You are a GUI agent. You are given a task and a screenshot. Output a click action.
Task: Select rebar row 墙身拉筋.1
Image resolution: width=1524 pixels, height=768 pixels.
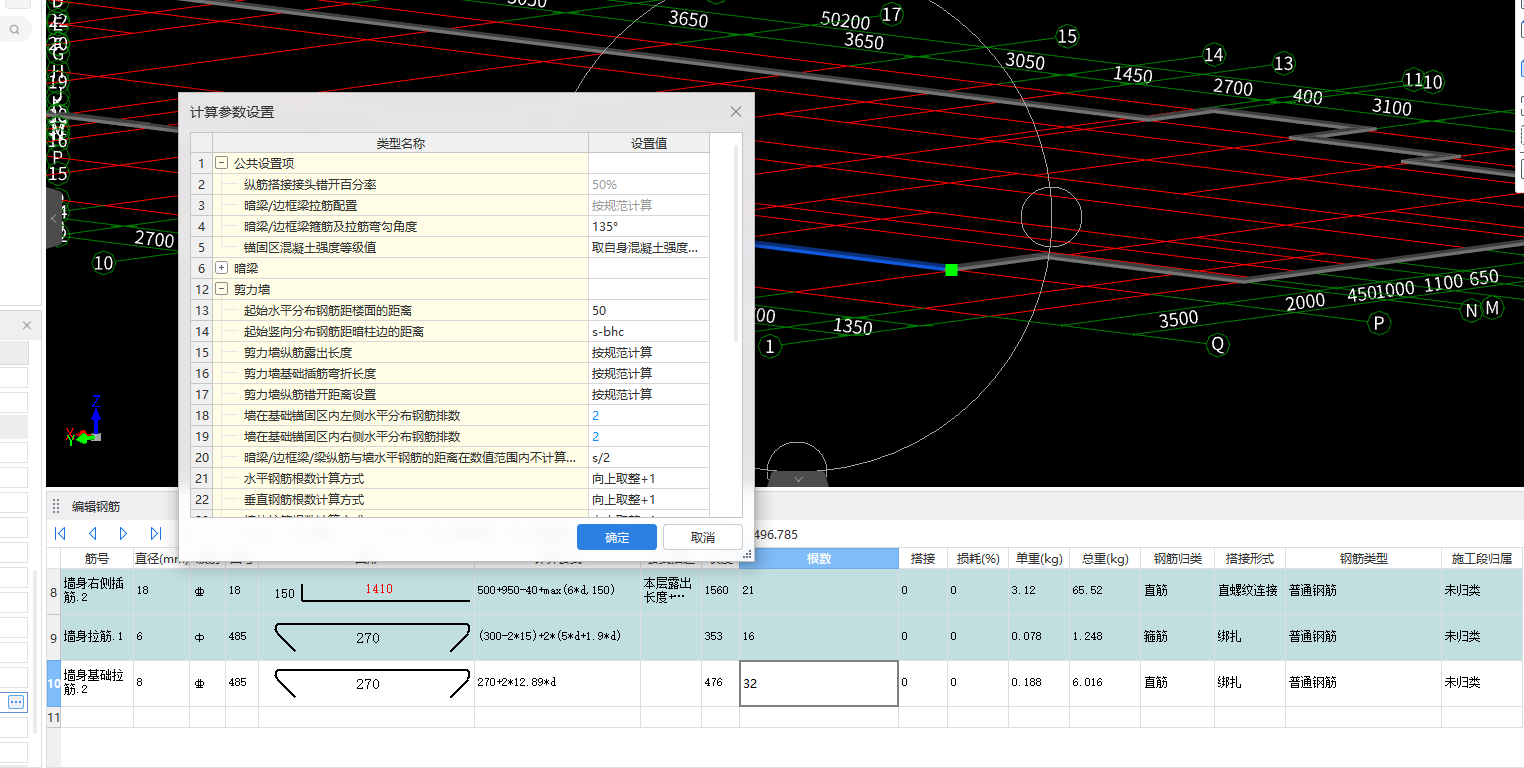click(x=97, y=637)
